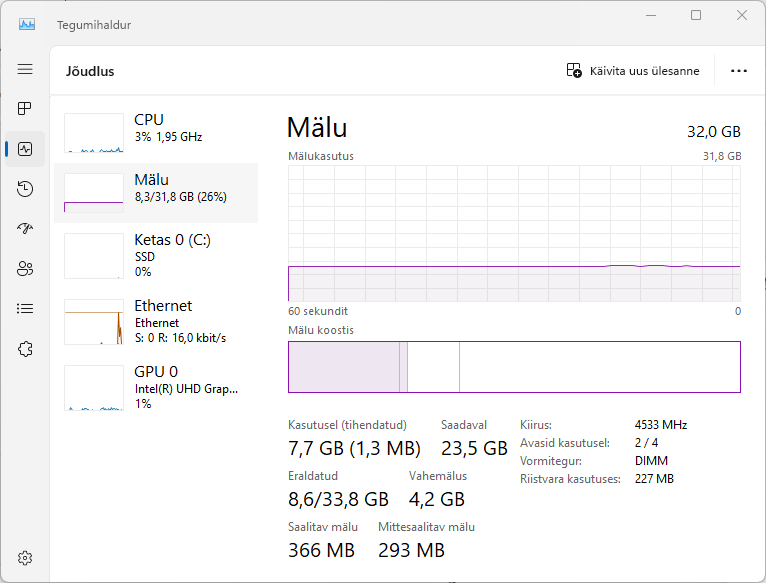This screenshot has height=583, width=766.
Task: Click the 'Intel(R) UHD Grap...' GPU name
Action: point(186,389)
